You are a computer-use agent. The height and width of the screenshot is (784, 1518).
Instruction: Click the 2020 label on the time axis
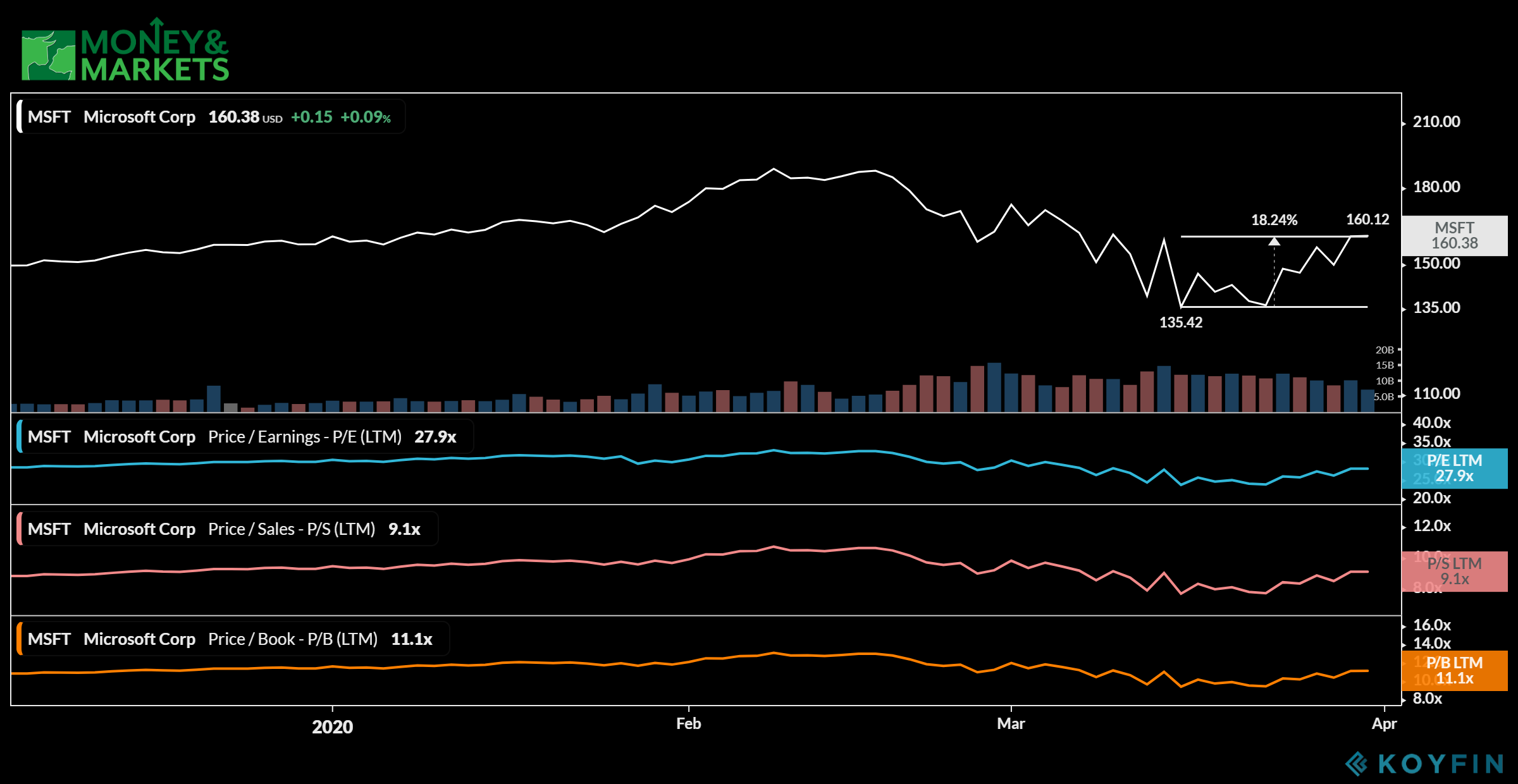(333, 727)
